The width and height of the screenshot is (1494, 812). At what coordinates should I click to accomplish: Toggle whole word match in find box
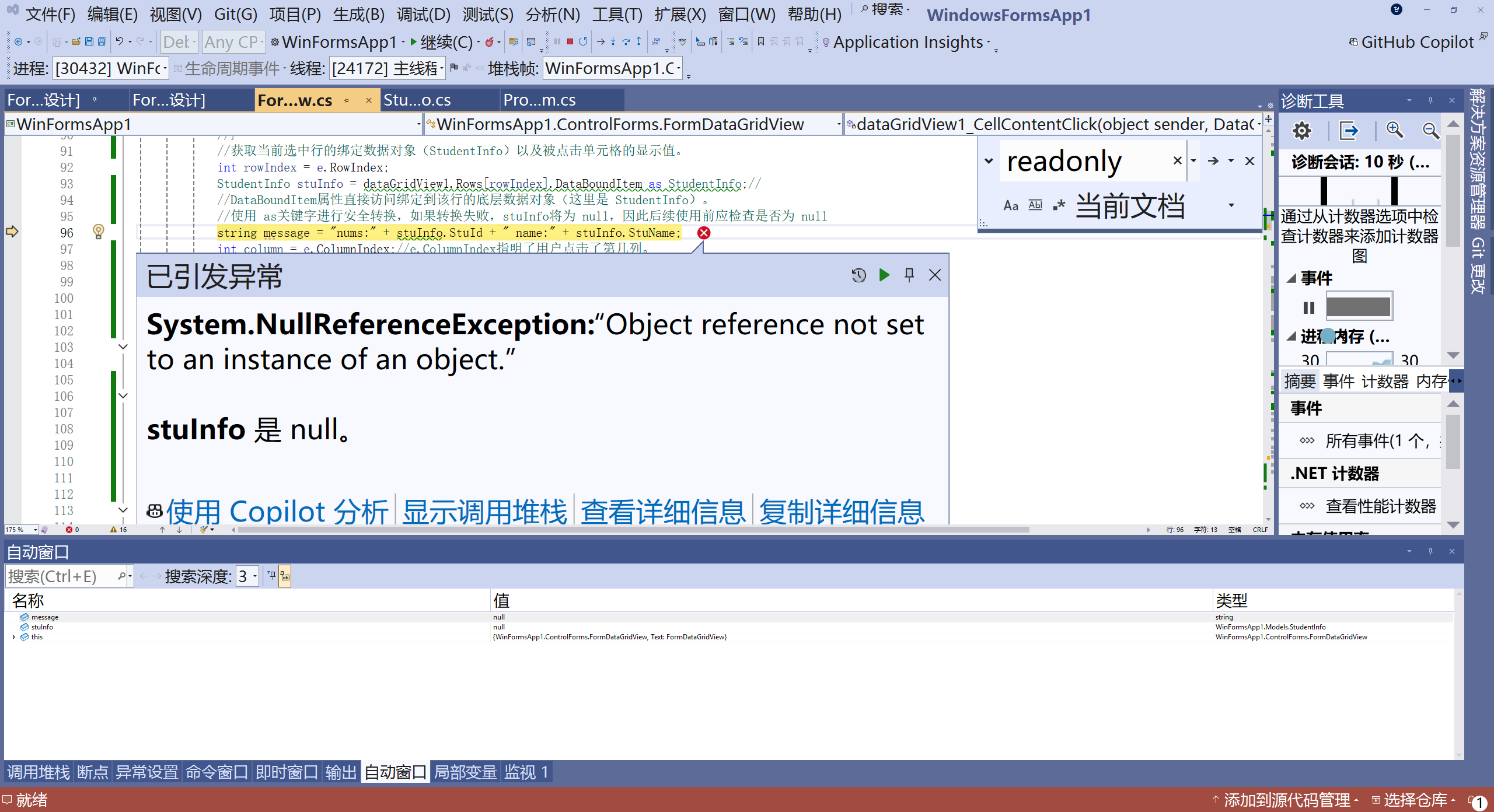pos(1035,205)
